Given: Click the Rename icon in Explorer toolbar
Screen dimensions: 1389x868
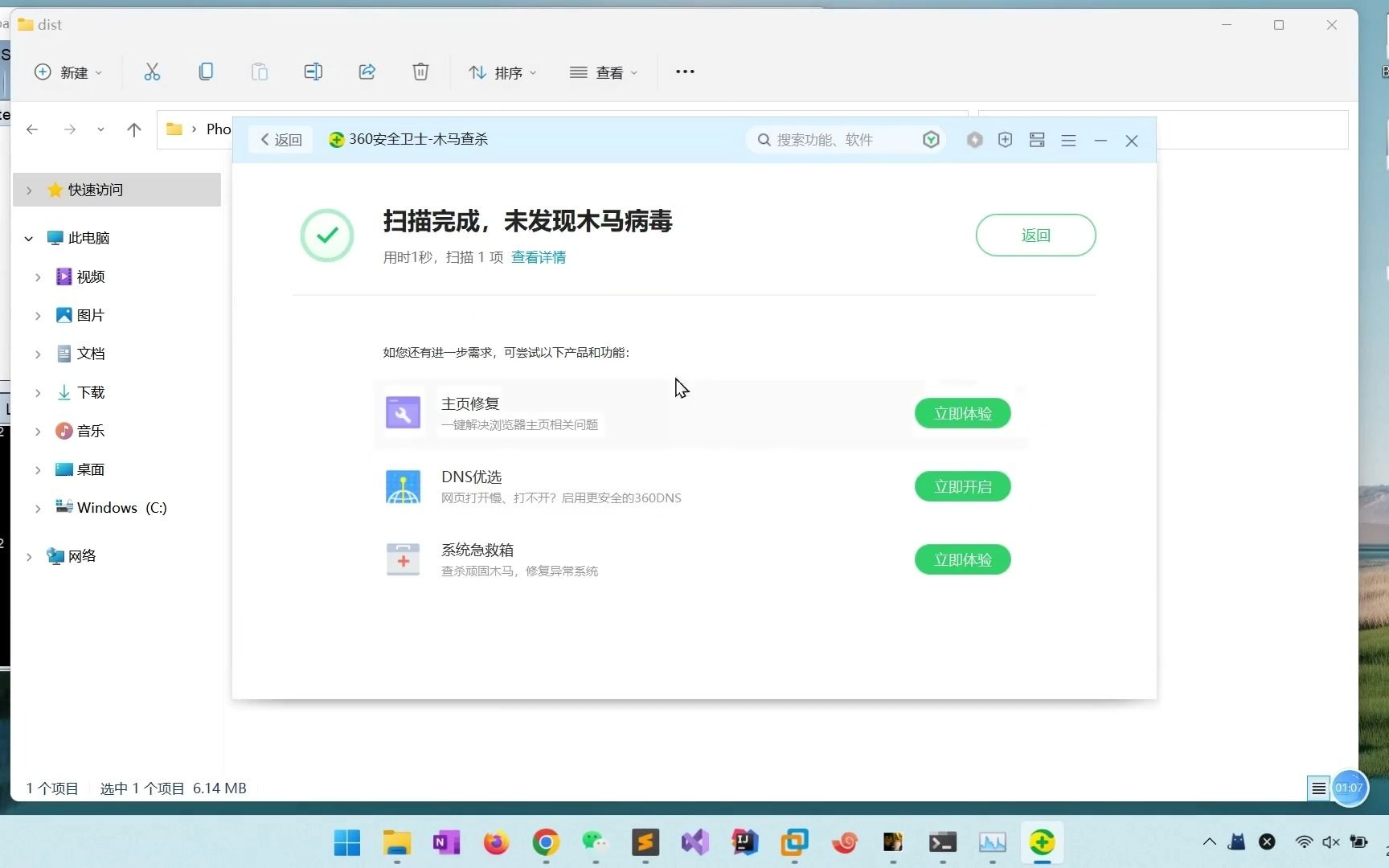Looking at the screenshot, I should (x=313, y=72).
